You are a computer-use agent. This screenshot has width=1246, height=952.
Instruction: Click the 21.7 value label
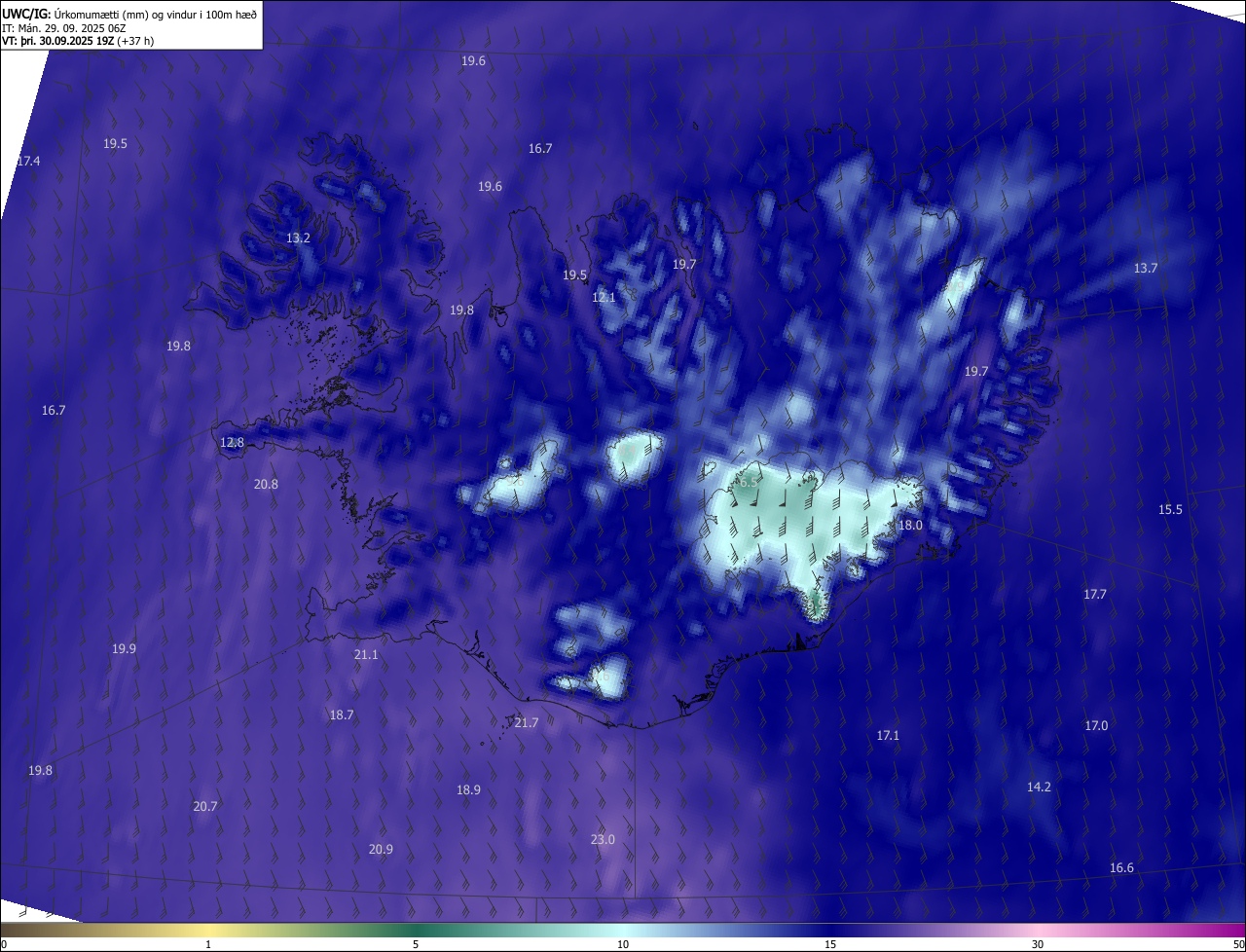point(527,723)
